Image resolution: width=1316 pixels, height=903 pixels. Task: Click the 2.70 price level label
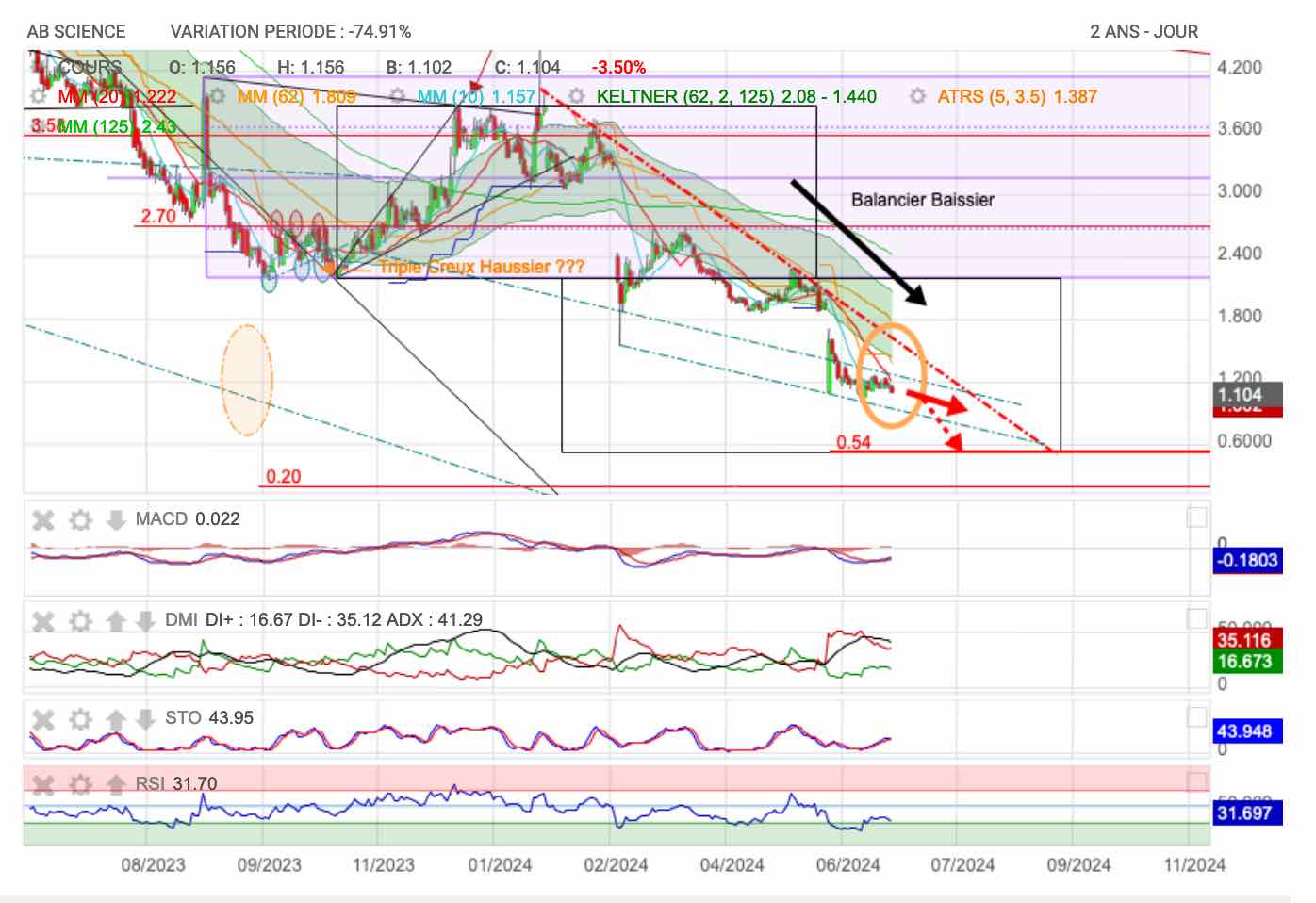pos(158,216)
